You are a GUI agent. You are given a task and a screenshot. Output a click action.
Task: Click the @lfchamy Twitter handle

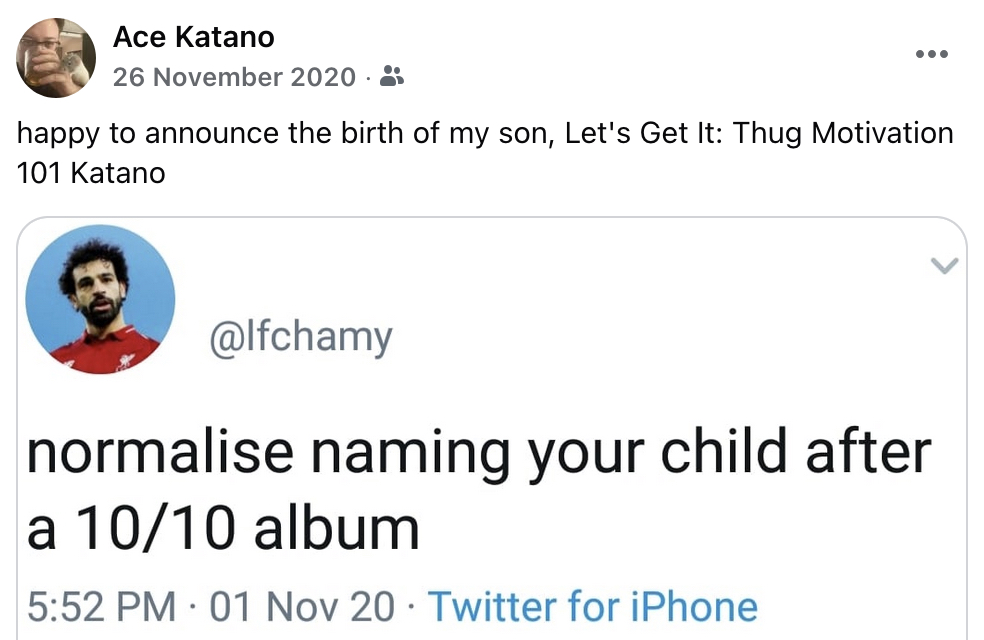coord(300,337)
